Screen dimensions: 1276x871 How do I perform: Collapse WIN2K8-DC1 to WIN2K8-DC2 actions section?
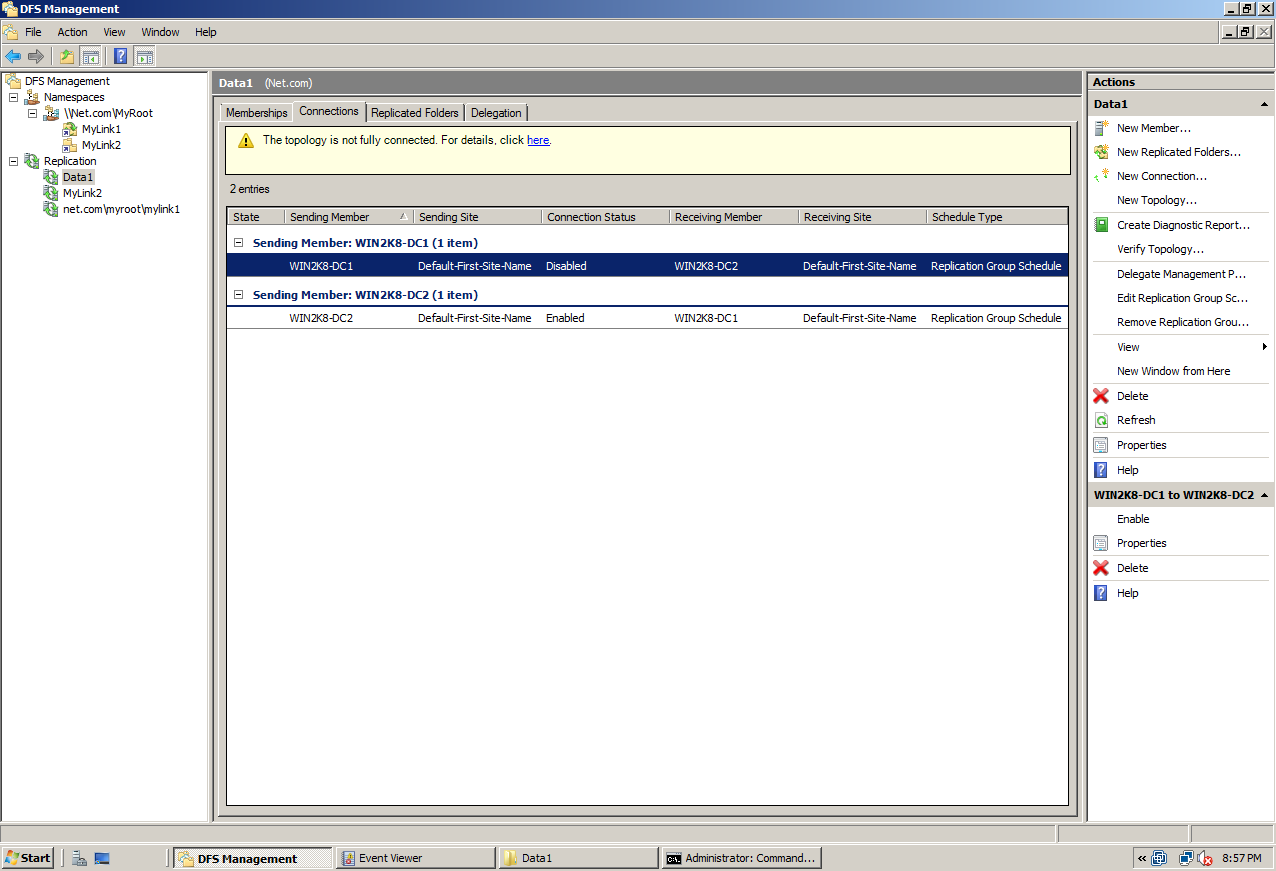[1264, 495]
